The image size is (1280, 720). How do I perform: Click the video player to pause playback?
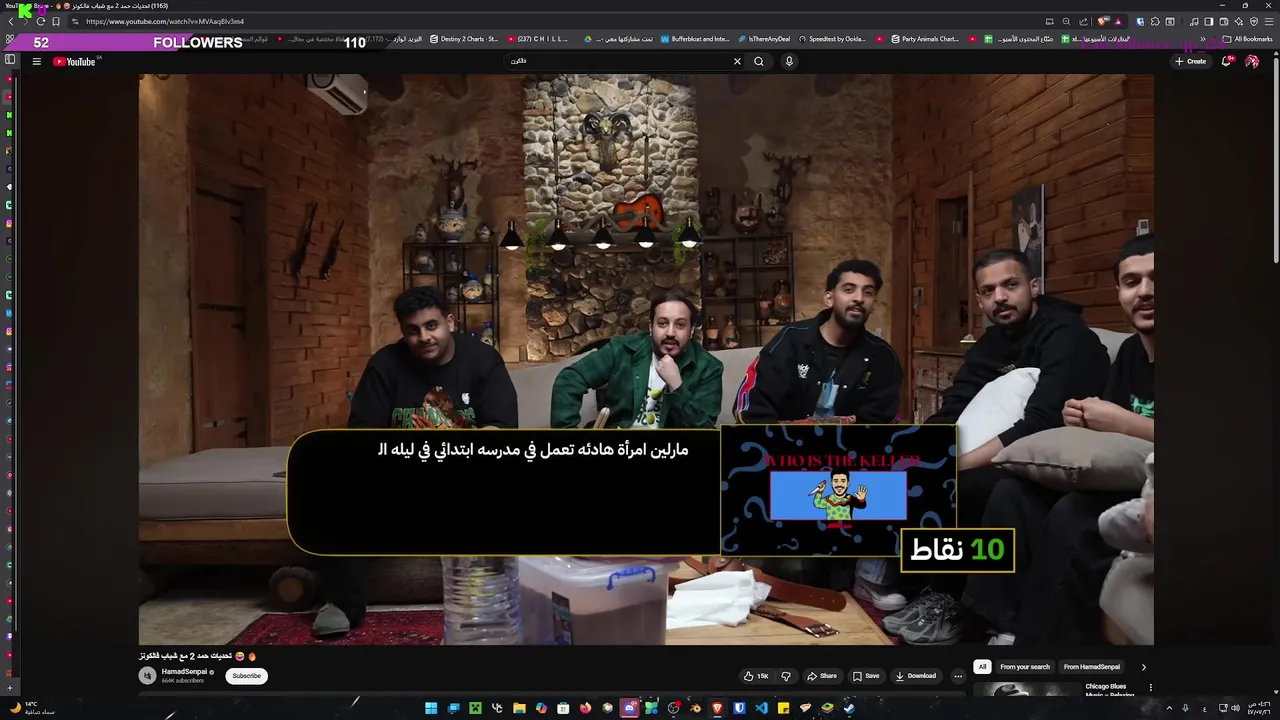pyautogui.click(x=646, y=360)
